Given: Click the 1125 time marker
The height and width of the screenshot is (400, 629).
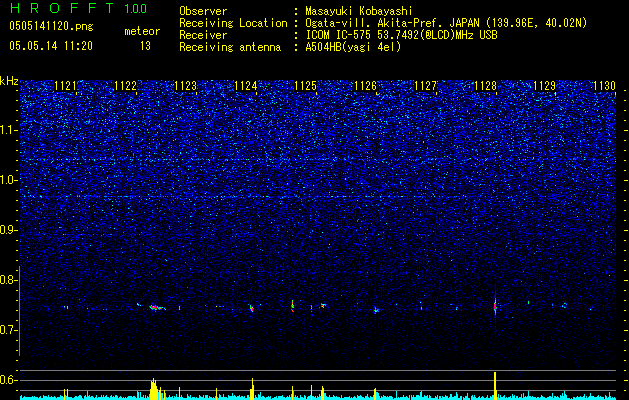Looking at the screenshot, I should 306,86.
